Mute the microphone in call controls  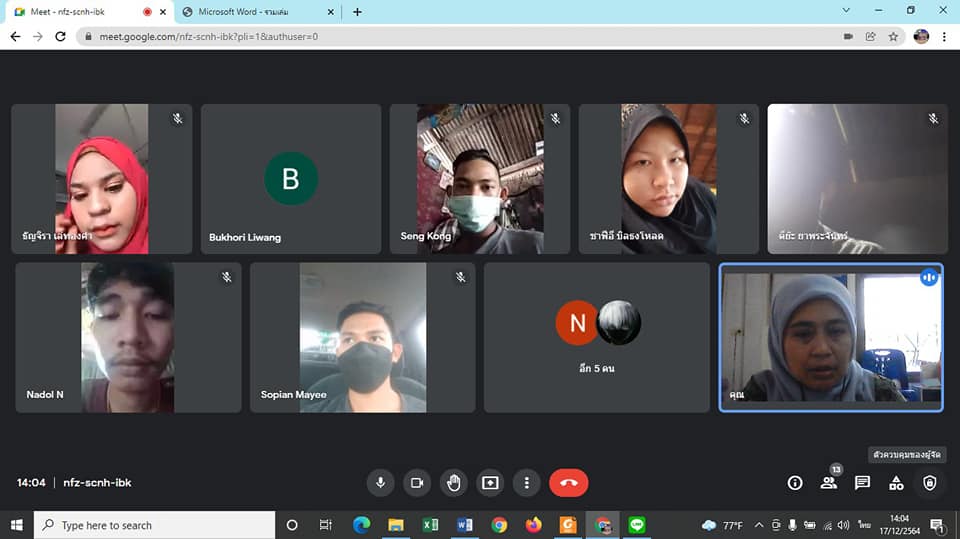pyautogui.click(x=380, y=482)
